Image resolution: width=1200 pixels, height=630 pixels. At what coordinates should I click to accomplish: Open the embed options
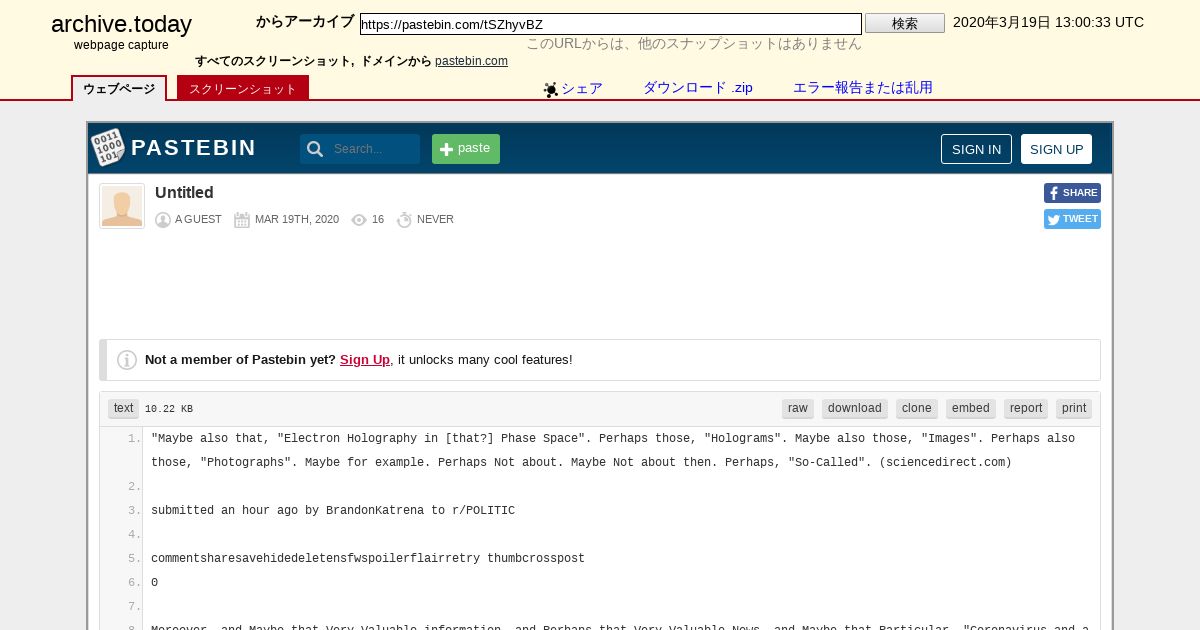[971, 408]
